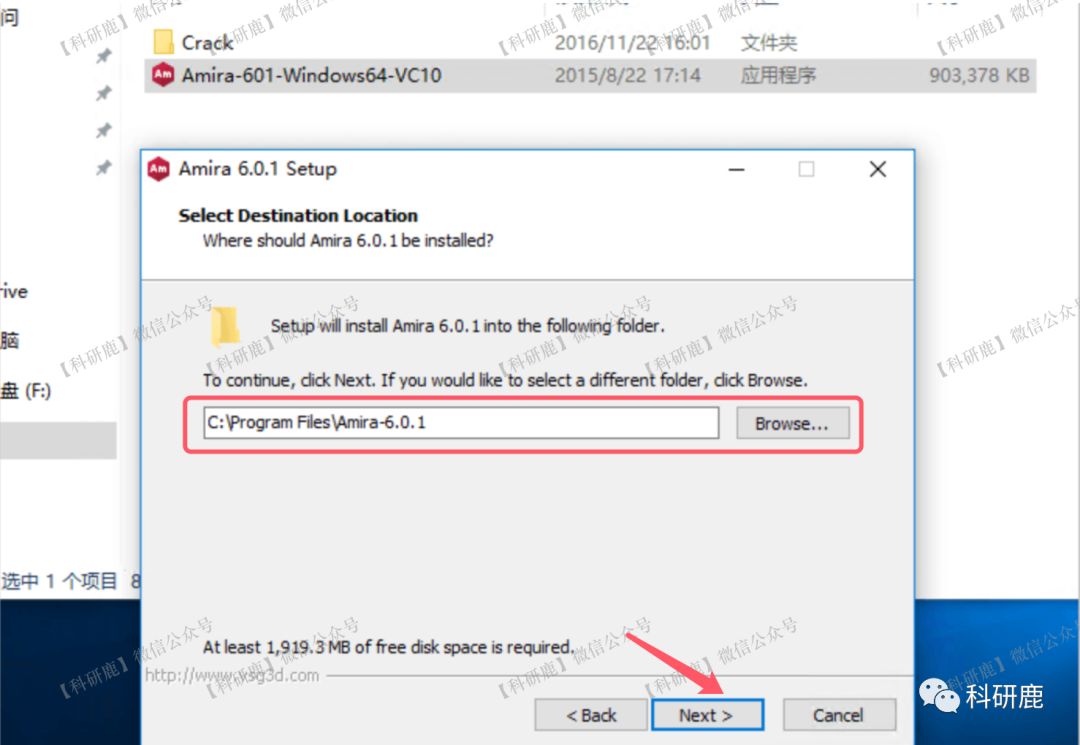Click the fourth pin icon in sidebar

point(103,167)
